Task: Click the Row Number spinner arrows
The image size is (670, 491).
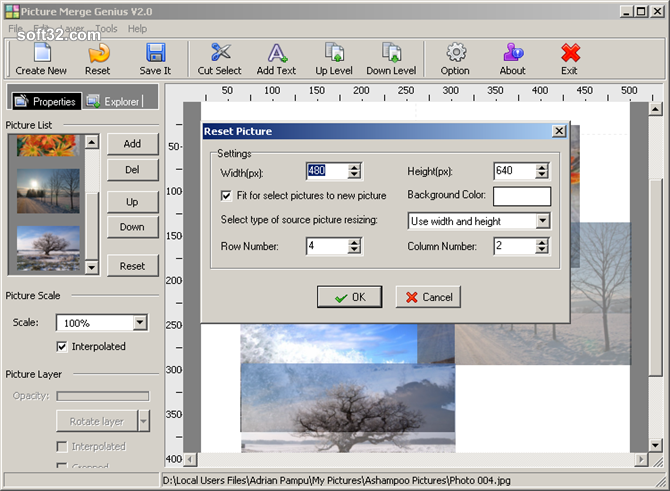Action: coord(354,246)
